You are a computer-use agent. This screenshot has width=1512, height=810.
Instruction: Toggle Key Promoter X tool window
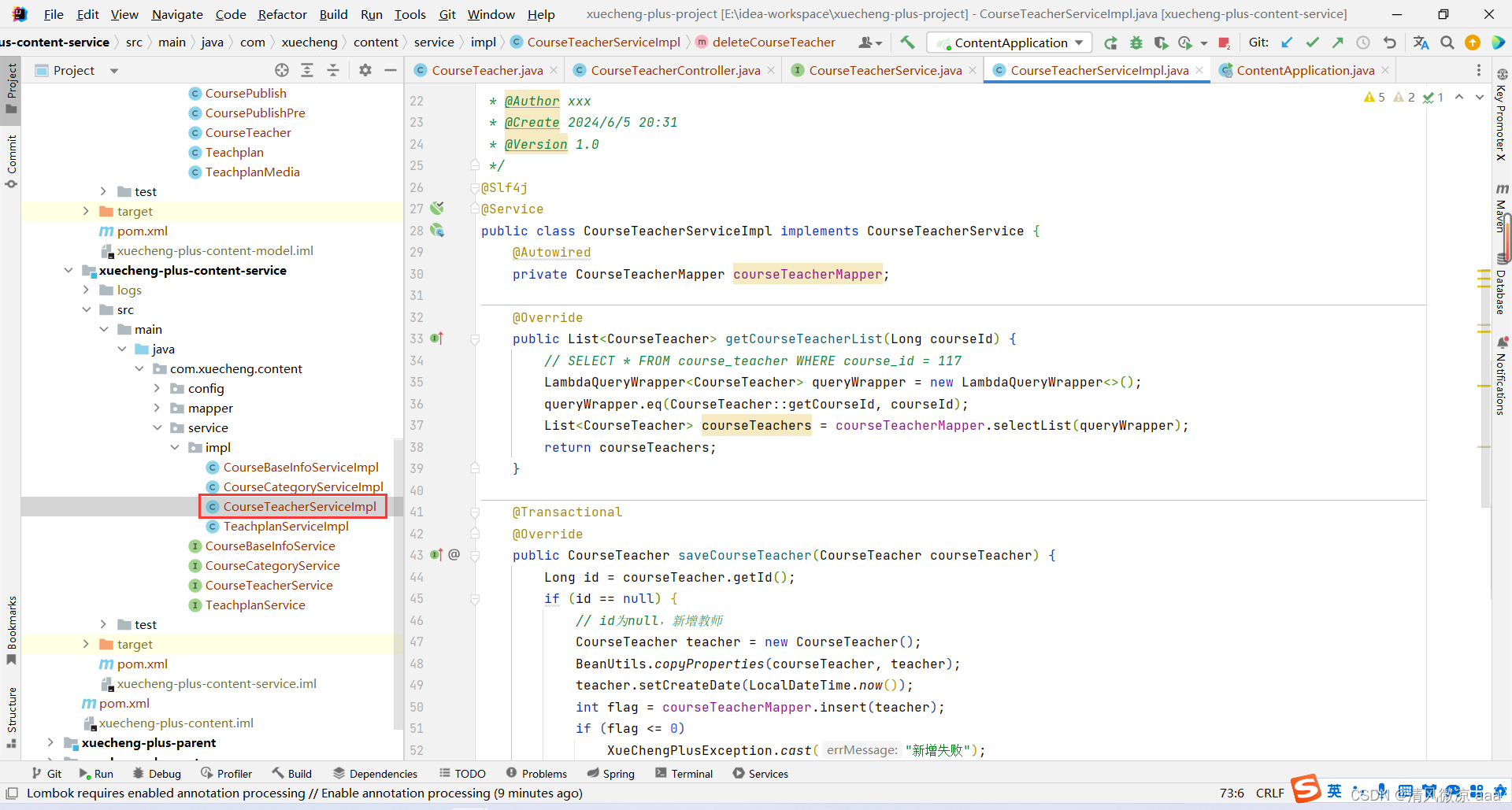(1502, 114)
